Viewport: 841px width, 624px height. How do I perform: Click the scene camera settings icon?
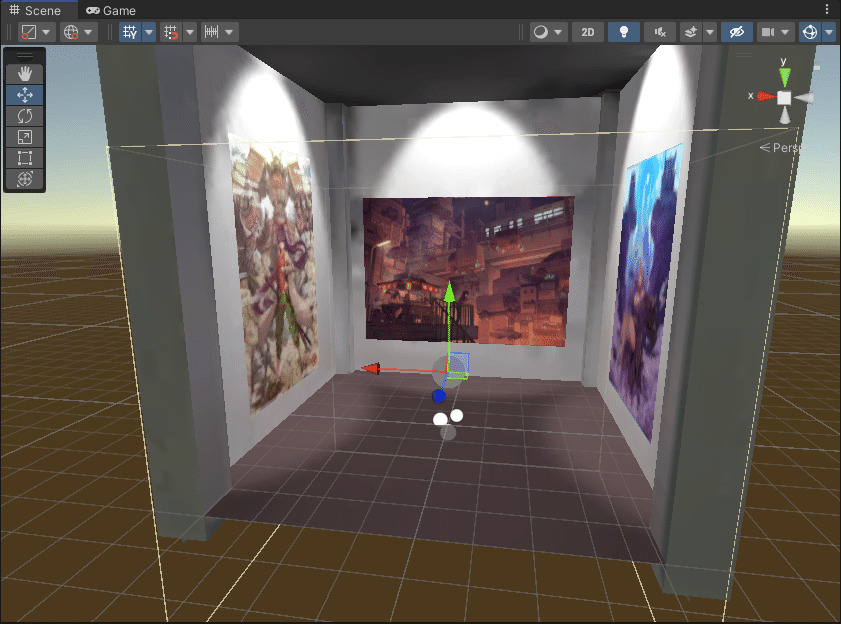768,32
